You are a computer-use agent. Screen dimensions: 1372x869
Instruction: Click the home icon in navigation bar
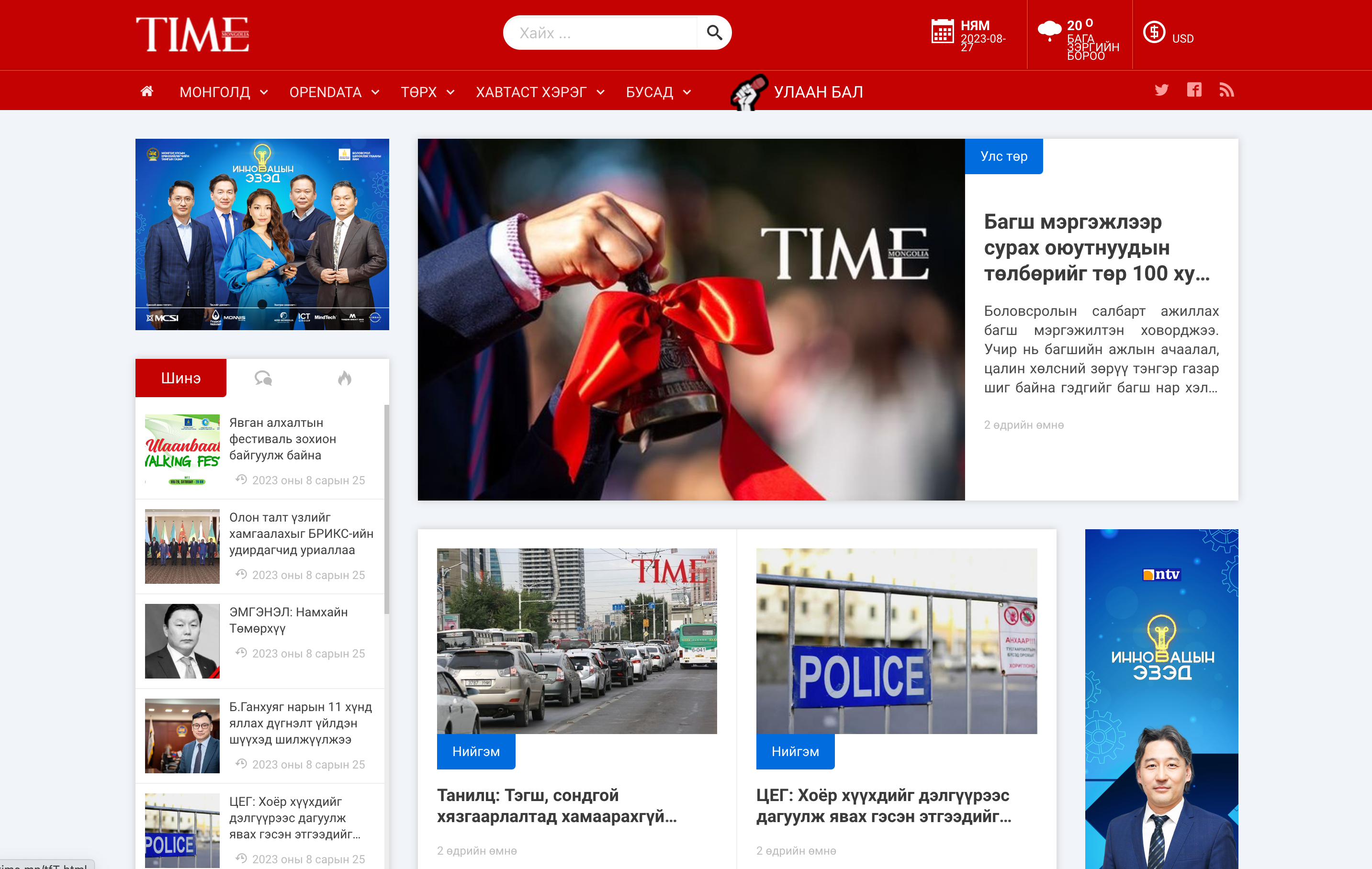146,91
